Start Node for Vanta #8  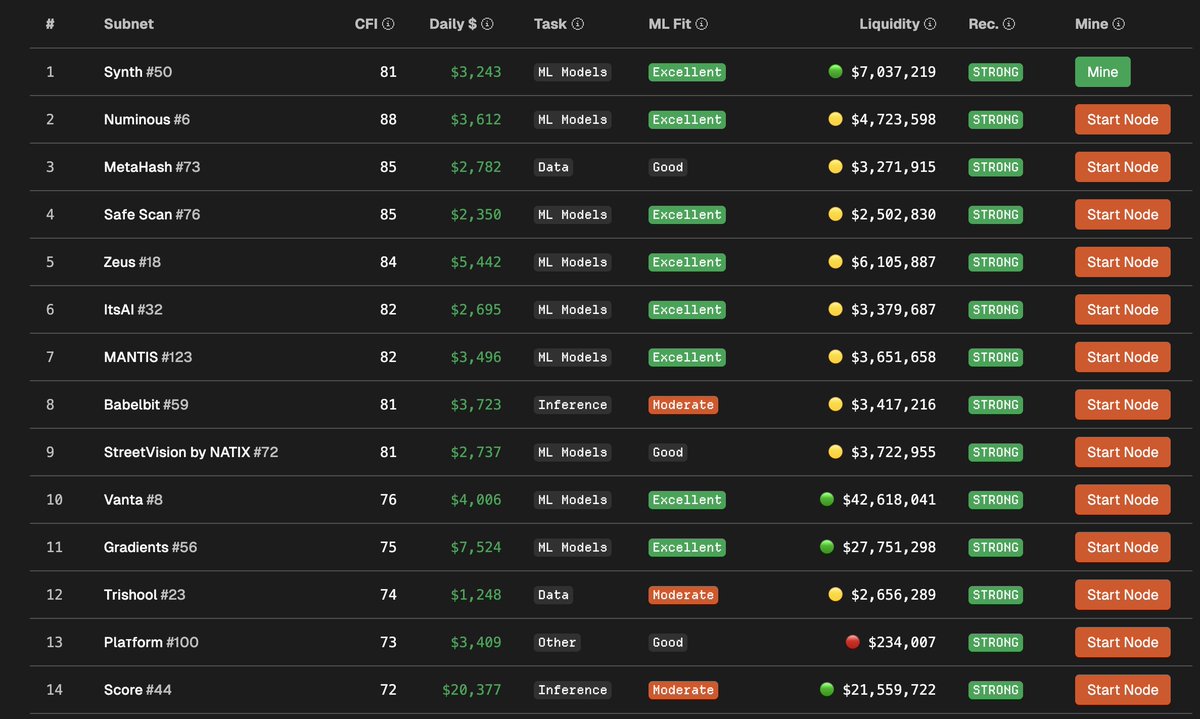click(x=1122, y=499)
